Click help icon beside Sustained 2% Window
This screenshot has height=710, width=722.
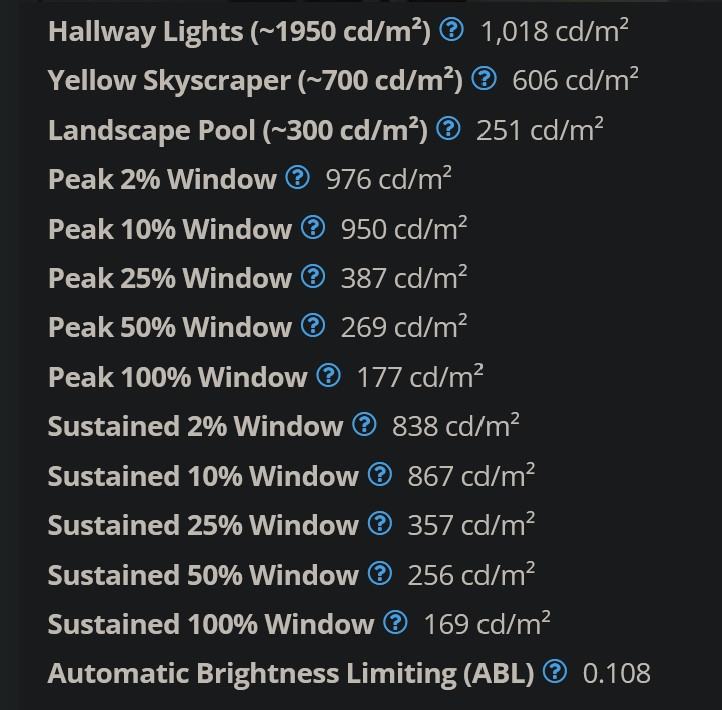click(364, 425)
